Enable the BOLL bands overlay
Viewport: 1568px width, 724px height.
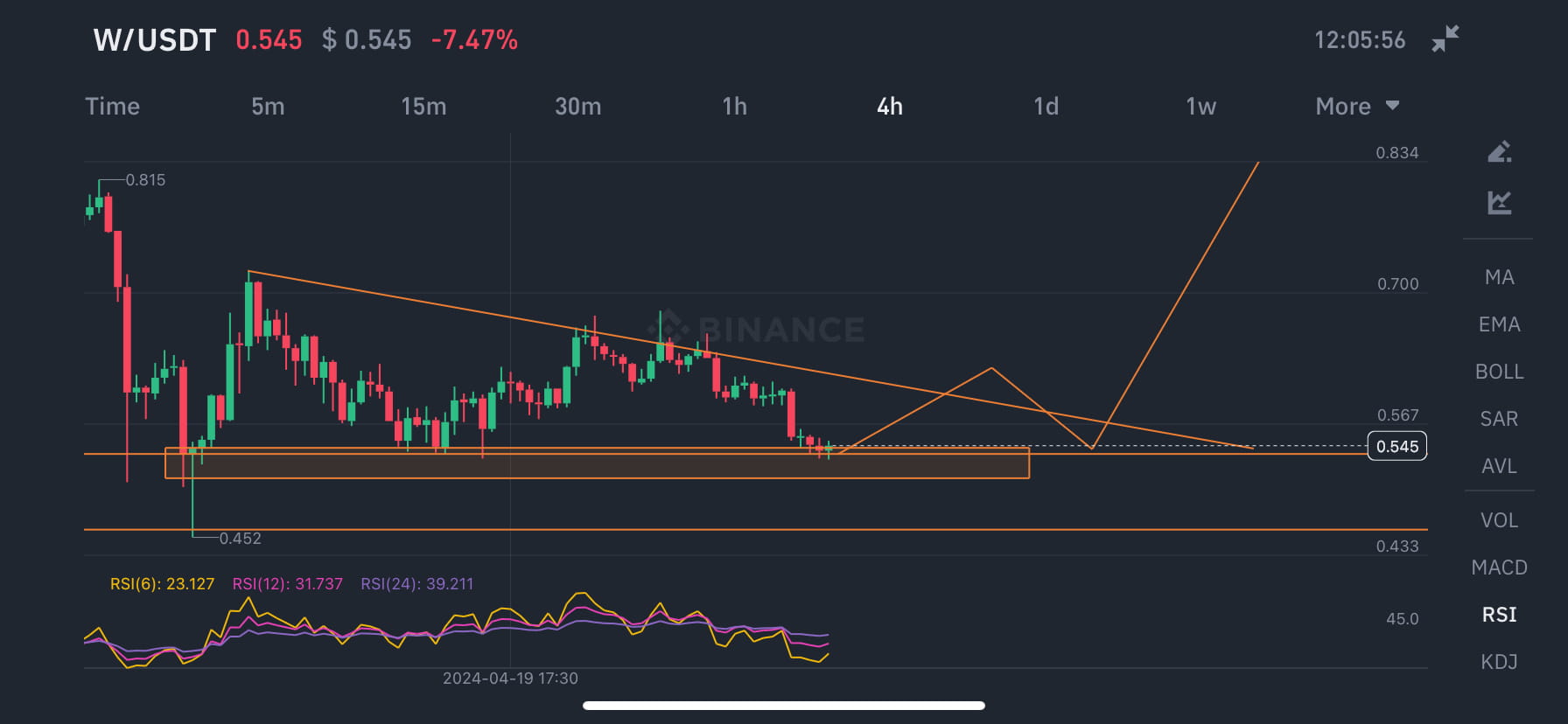(x=1500, y=372)
